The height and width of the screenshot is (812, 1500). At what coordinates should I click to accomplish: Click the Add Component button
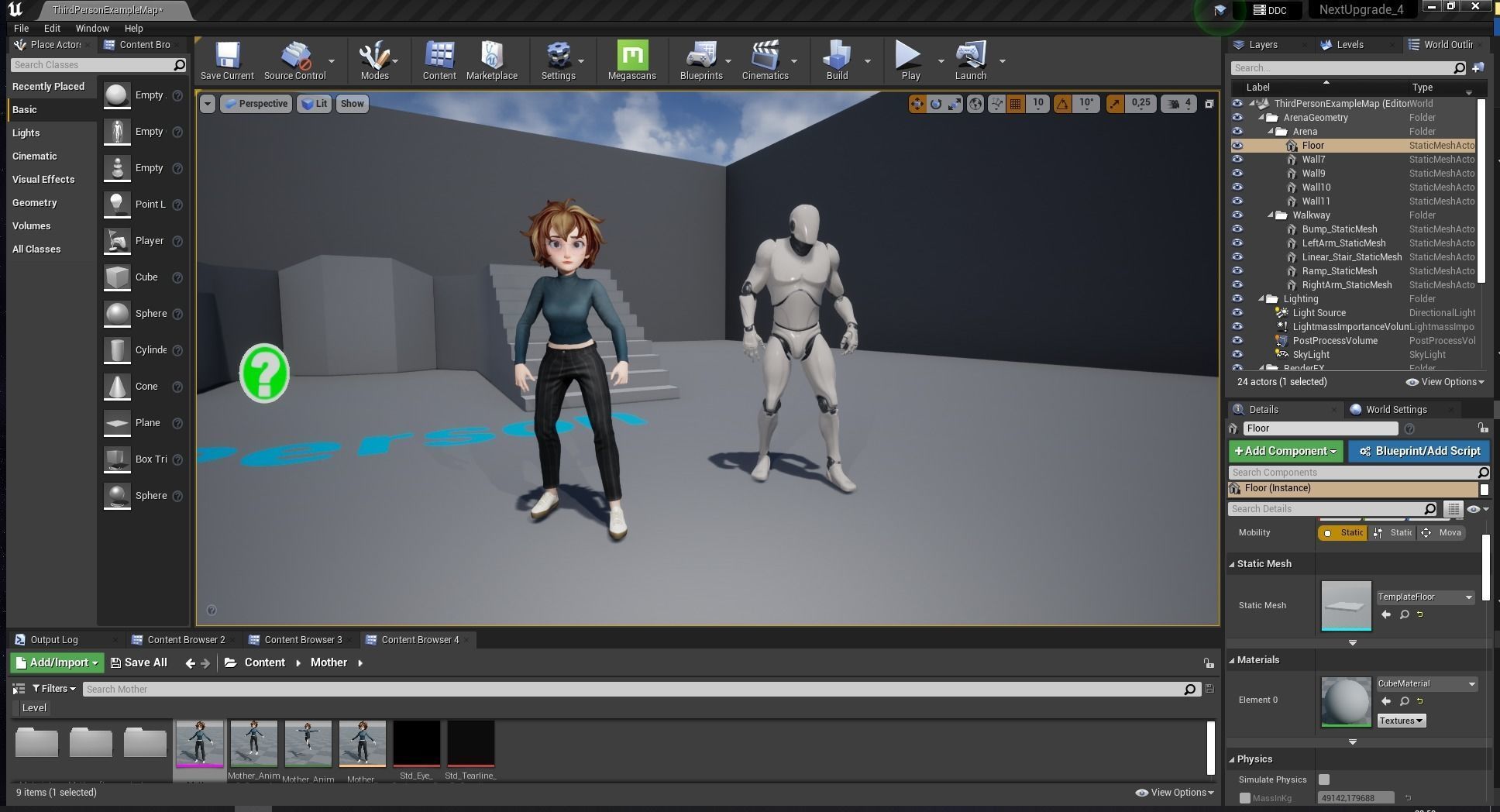(x=1285, y=451)
